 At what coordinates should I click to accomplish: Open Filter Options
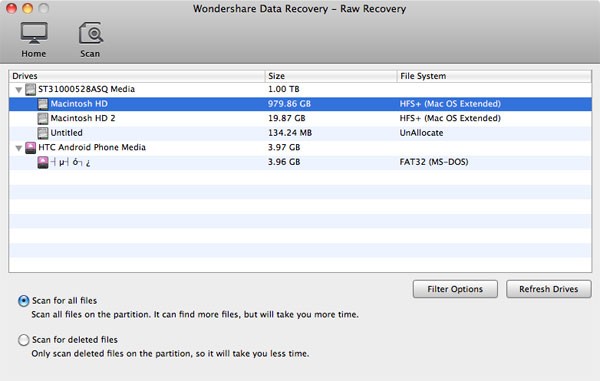(x=455, y=289)
